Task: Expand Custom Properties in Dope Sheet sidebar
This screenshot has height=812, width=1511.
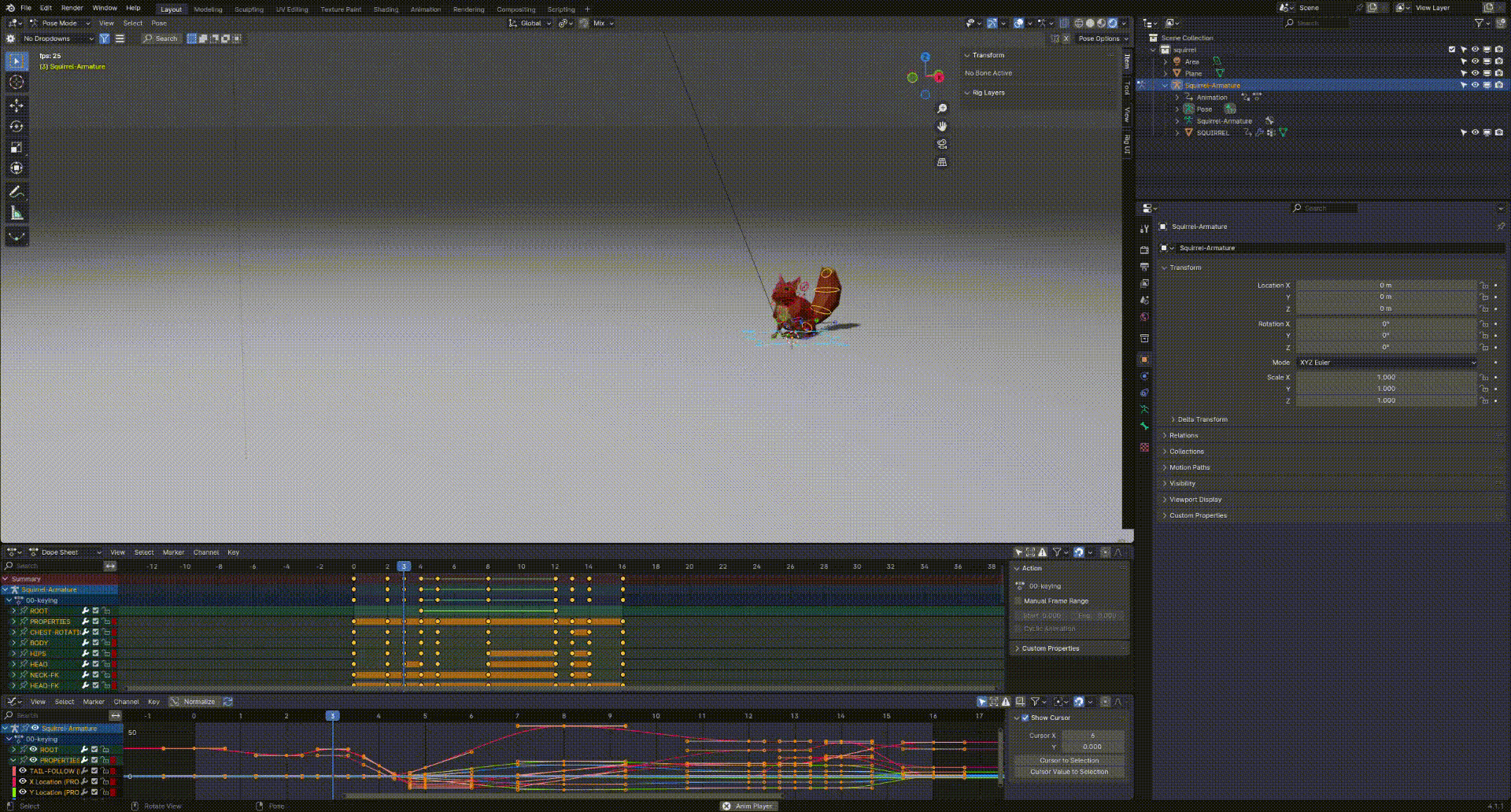Action: pyautogui.click(x=1050, y=648)
